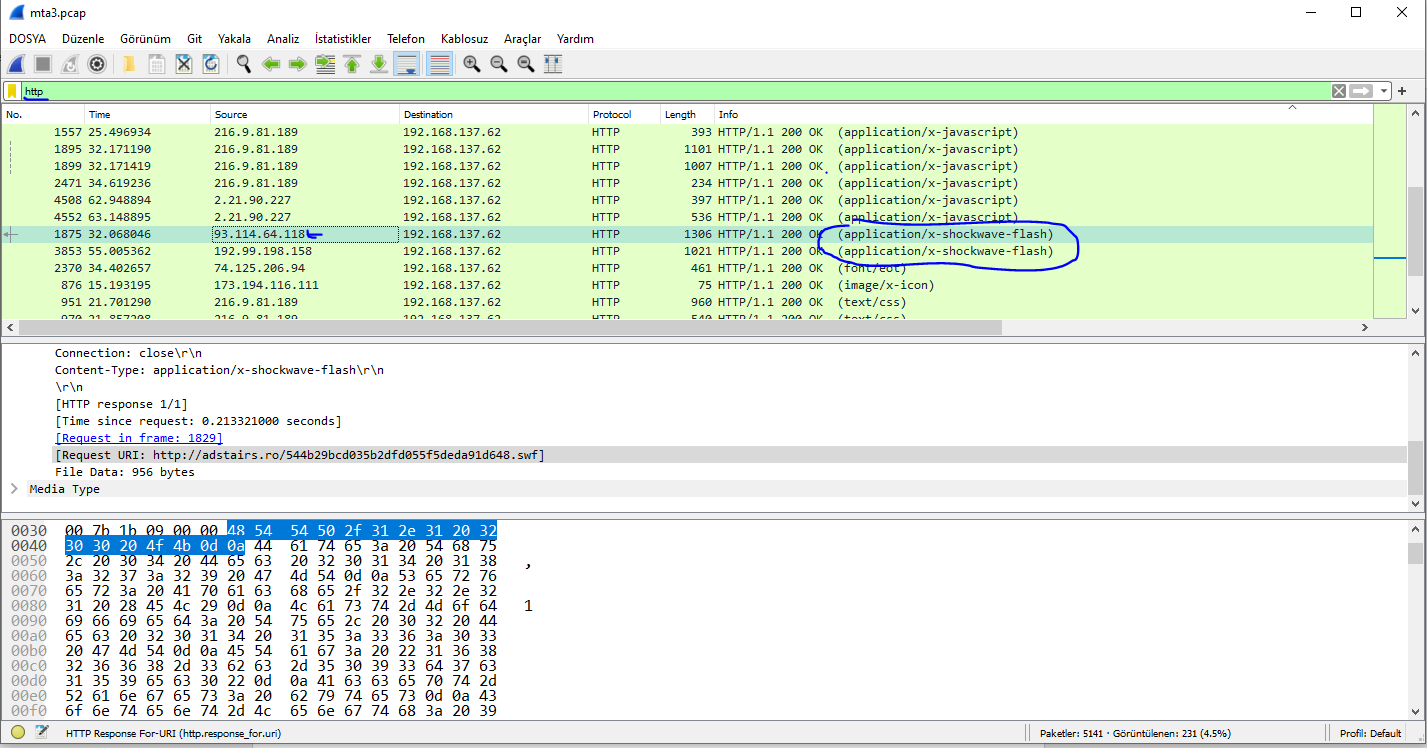
Task: Click the packet list minimap scrollbar
Action: (x=1390, y=212)
